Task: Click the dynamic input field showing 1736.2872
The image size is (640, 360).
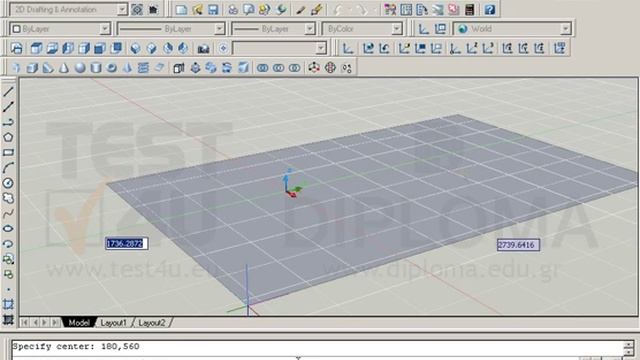Action: click(x=126, y=244)
